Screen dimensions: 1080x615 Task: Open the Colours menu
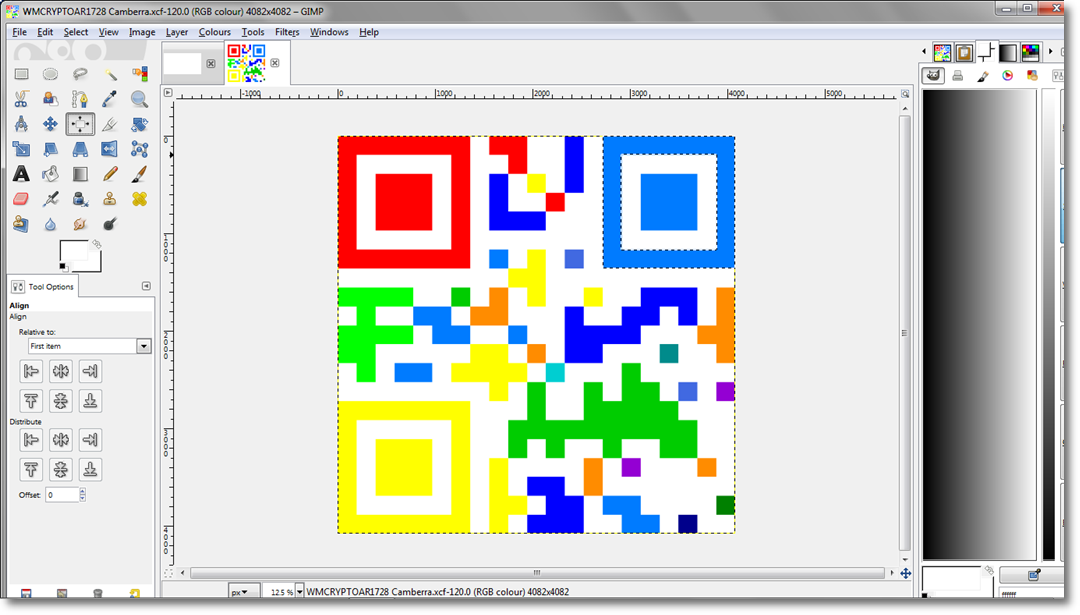tap(214, 32)
